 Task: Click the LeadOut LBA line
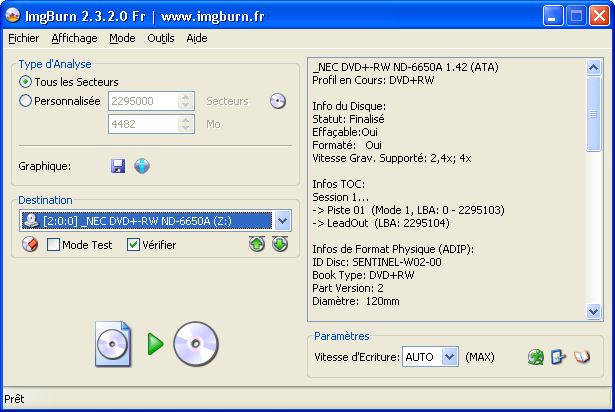point(380,223)
